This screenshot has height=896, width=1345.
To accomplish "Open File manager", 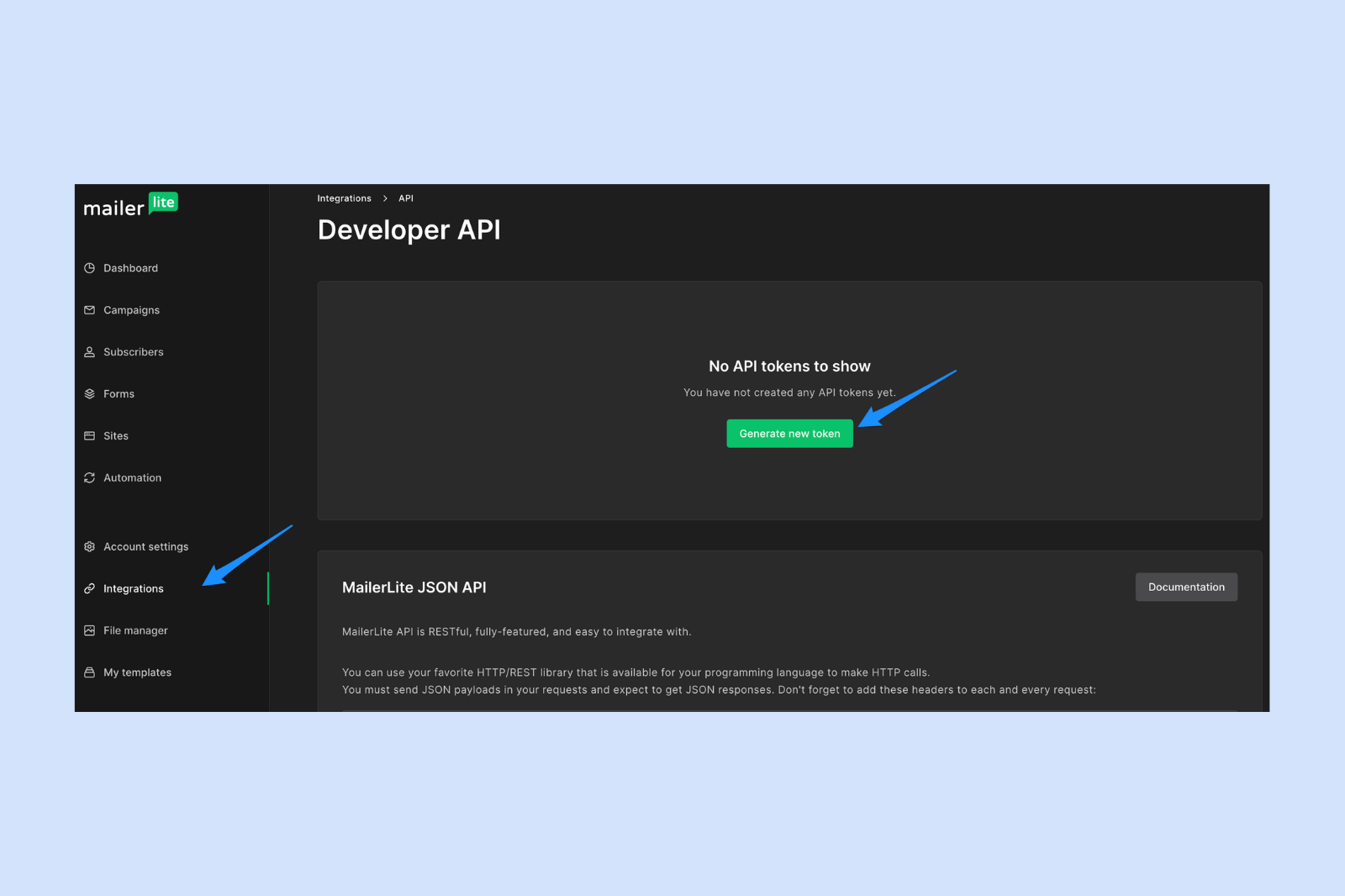I will pos(135,631).
